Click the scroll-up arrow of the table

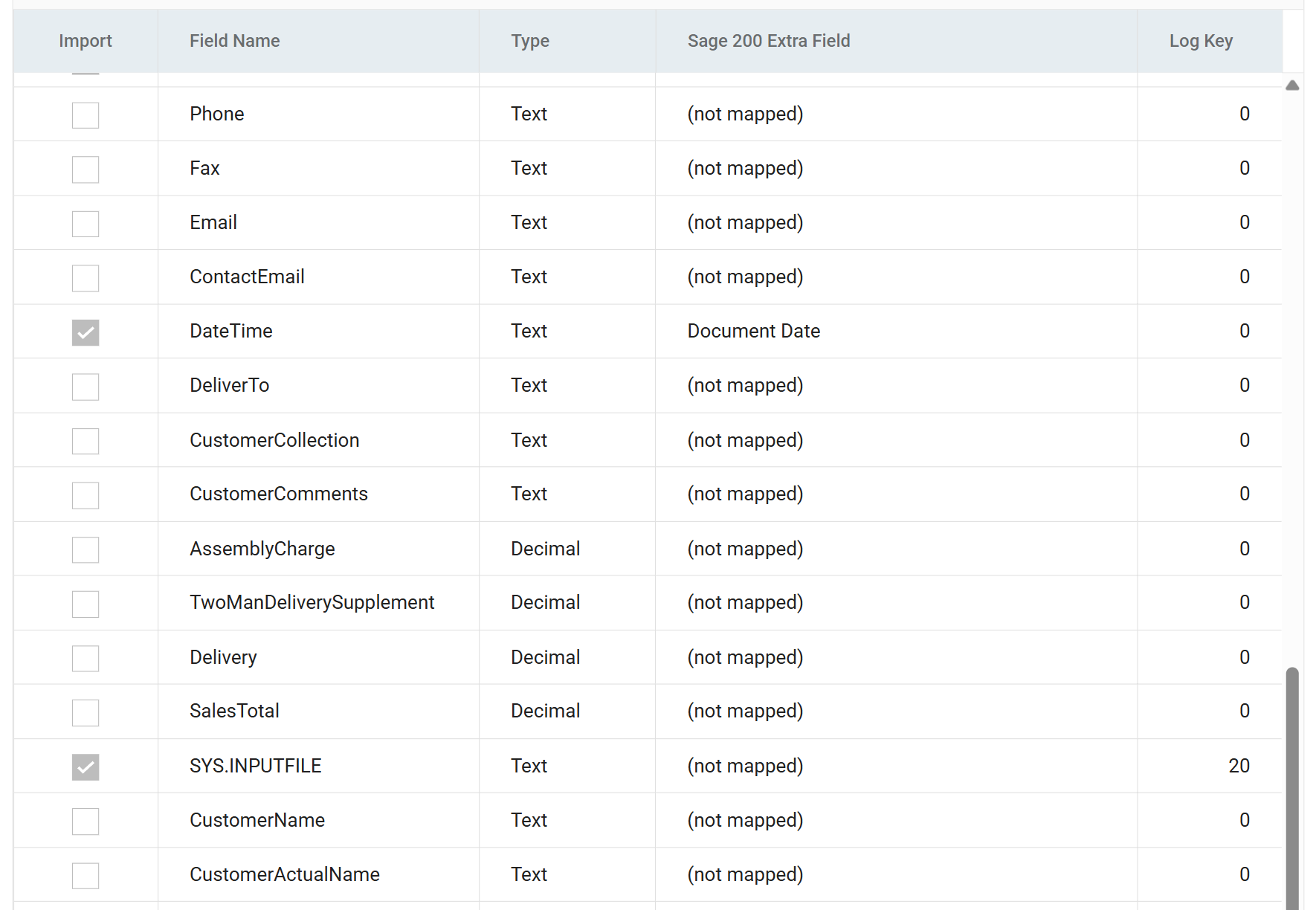click(1292, 85)
